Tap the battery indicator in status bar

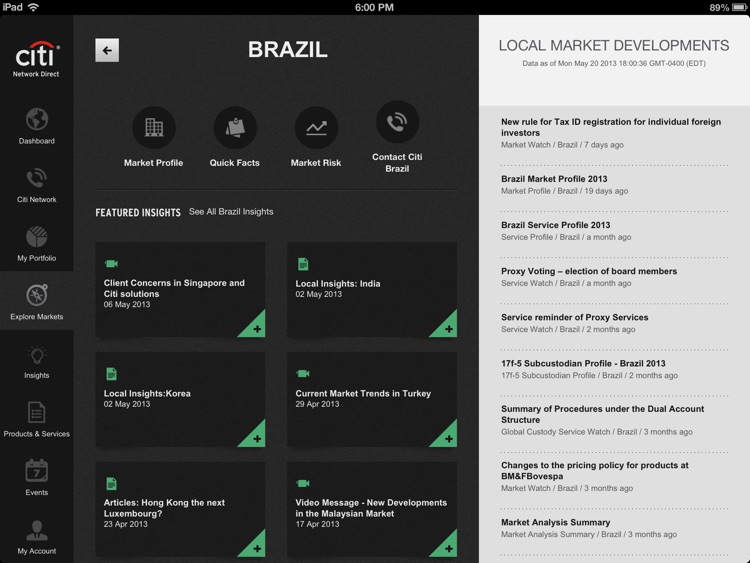(x=739, y=8)
